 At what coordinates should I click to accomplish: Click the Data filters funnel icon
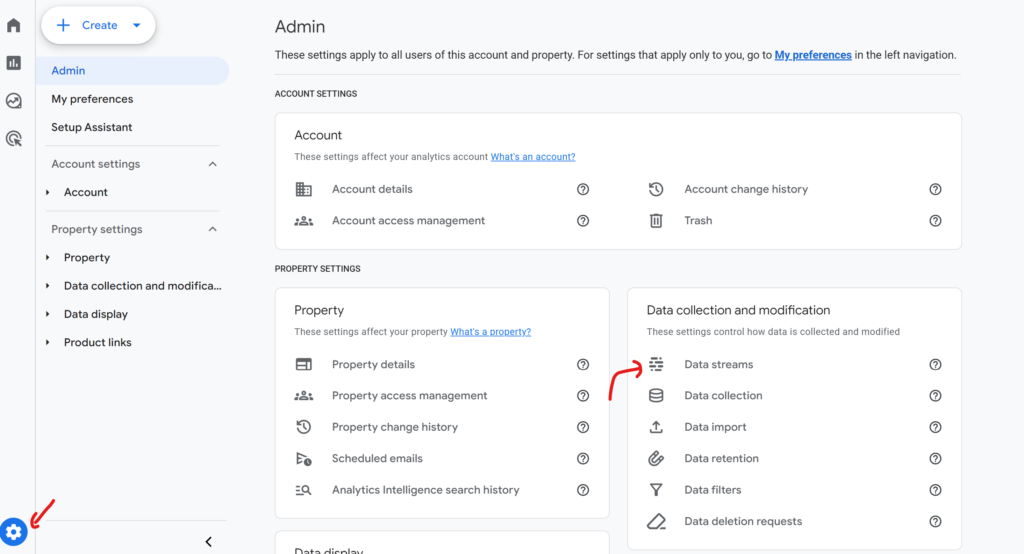click(x=656, y=490)
